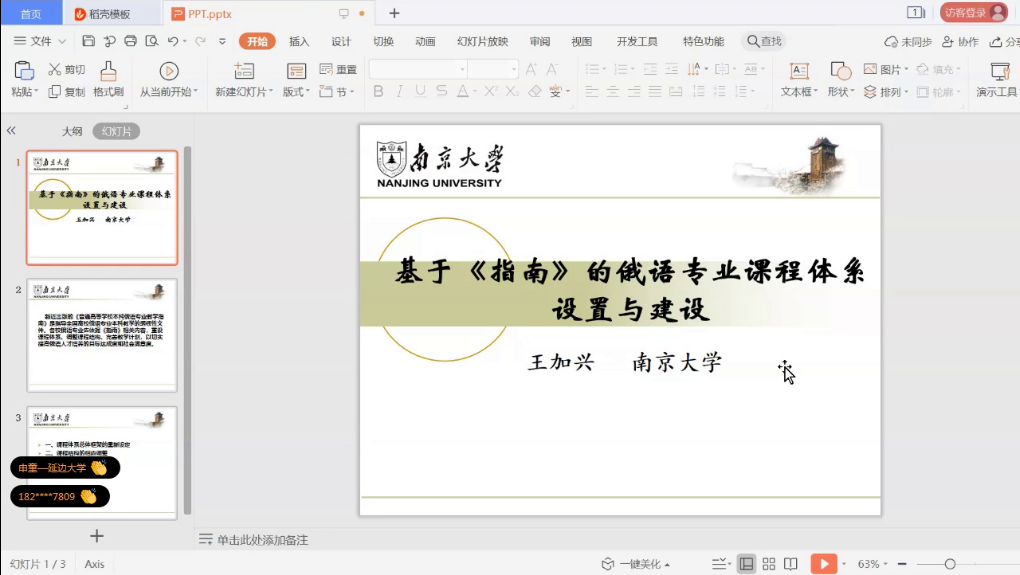This screenshot has height=575, width=1020.
Task: Toggle align text left
Action: pos(591,92)
